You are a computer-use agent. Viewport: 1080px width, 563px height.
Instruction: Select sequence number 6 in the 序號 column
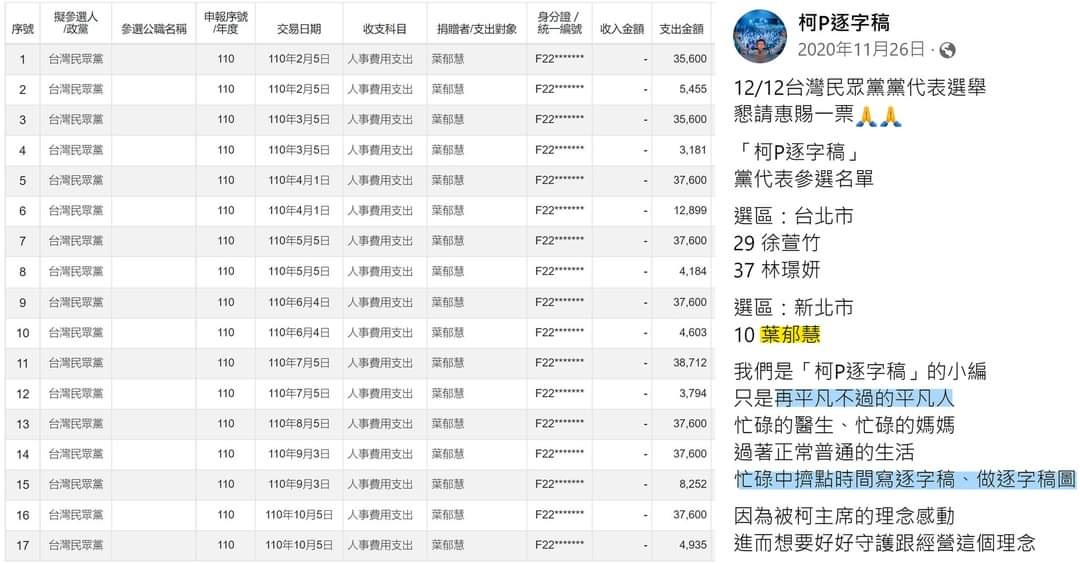(23, 211)
